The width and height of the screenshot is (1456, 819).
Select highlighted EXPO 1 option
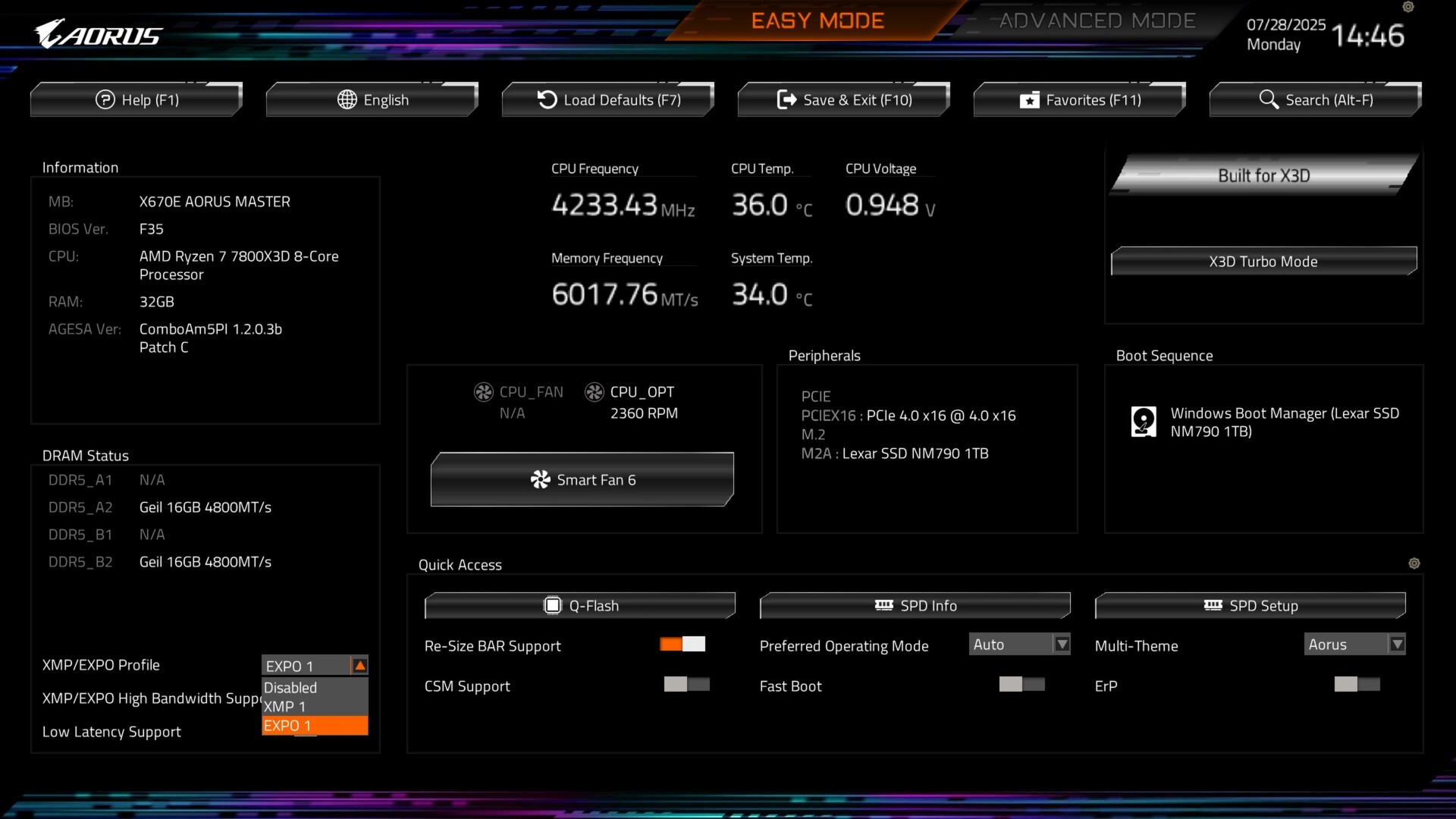click(x=315, y=726)
